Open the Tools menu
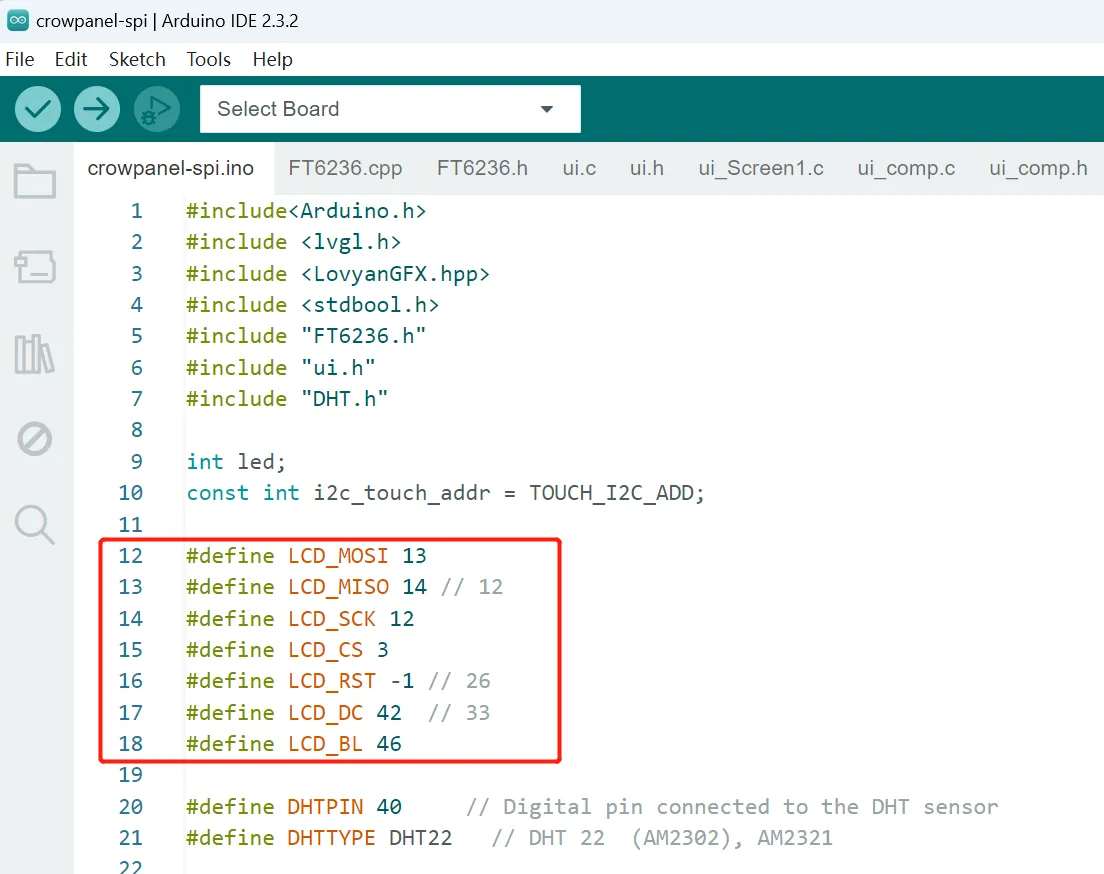1104x874 pixels. click(208, 59)
